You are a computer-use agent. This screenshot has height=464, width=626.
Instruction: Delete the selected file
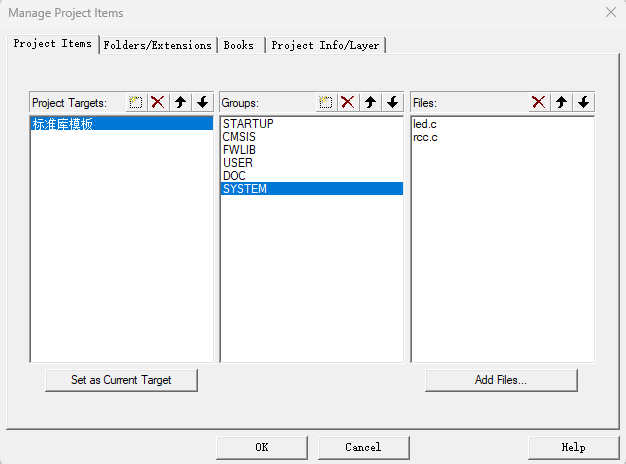tap(539, 103)
